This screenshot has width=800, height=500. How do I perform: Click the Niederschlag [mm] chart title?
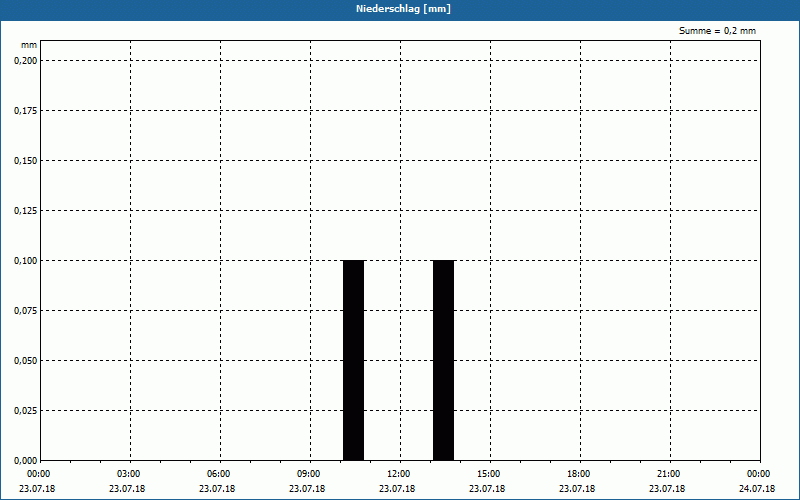click(x=403, y=9)
